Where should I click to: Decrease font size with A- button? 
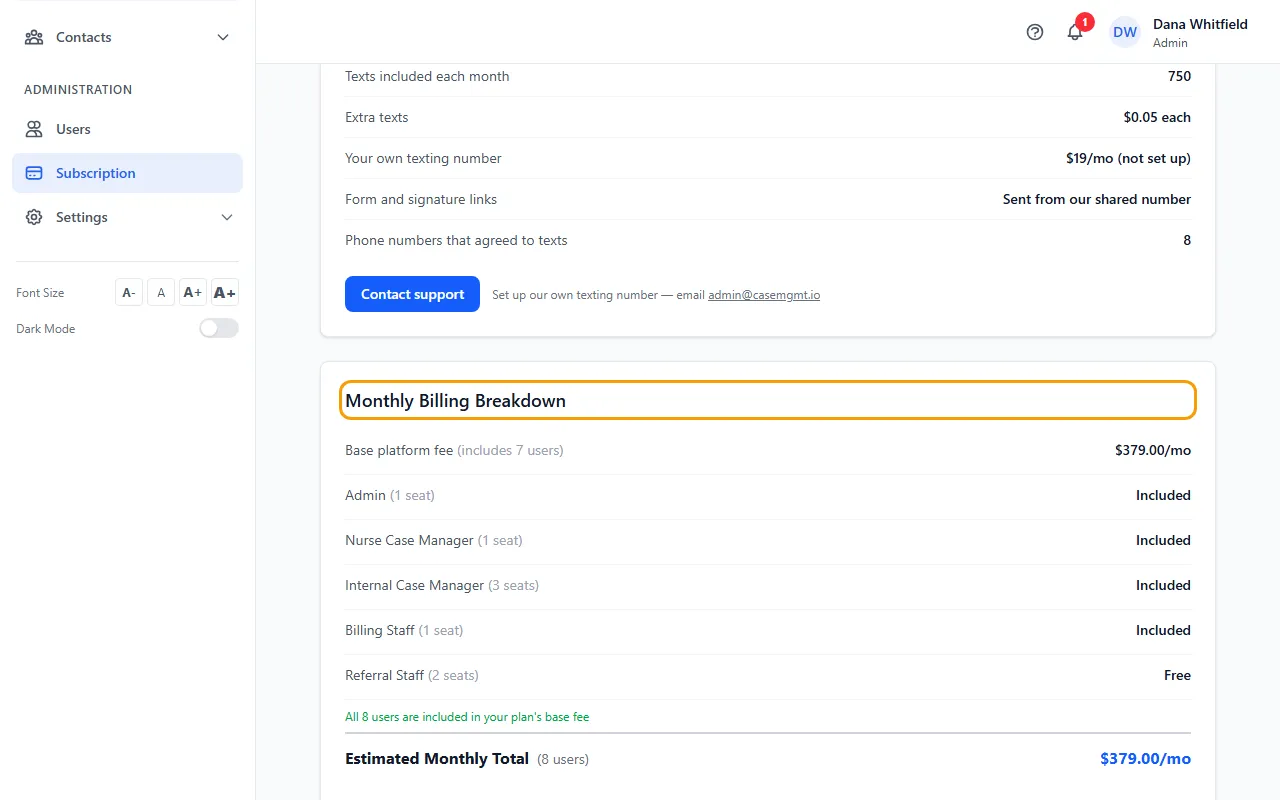click(129, 293)
